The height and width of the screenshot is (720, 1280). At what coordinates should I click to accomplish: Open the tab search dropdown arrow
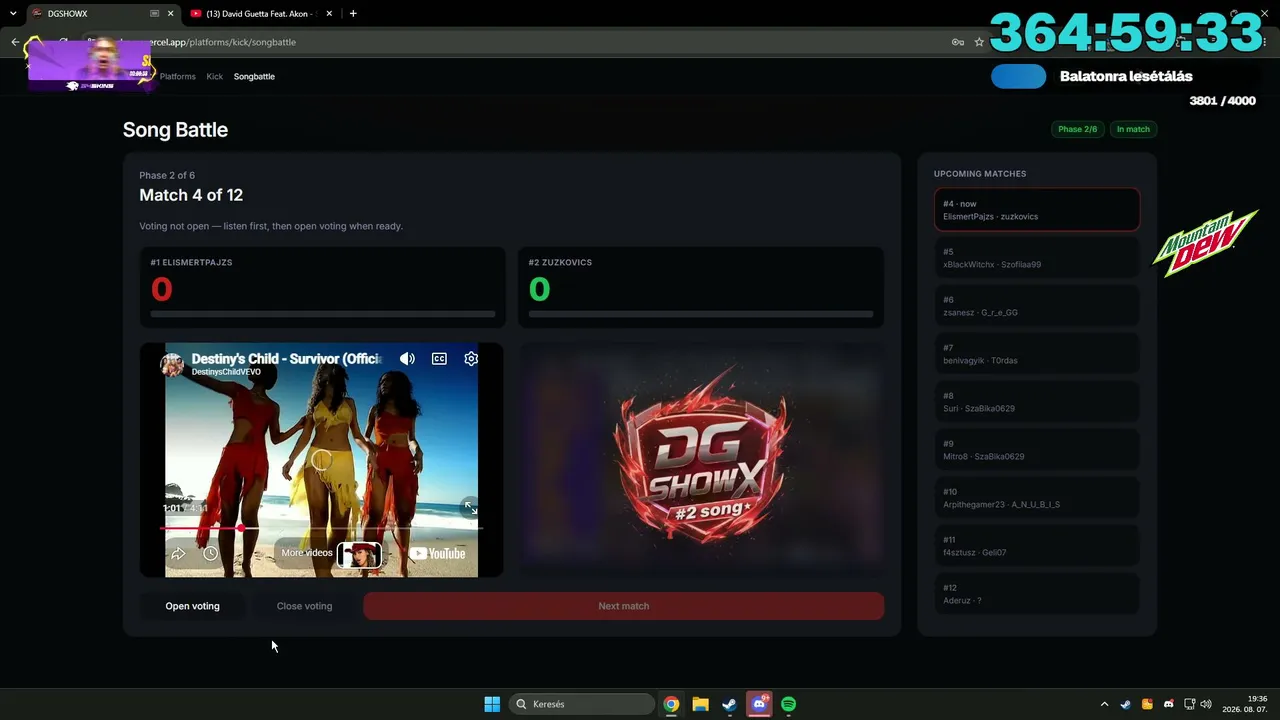click(x=13, y=14)
